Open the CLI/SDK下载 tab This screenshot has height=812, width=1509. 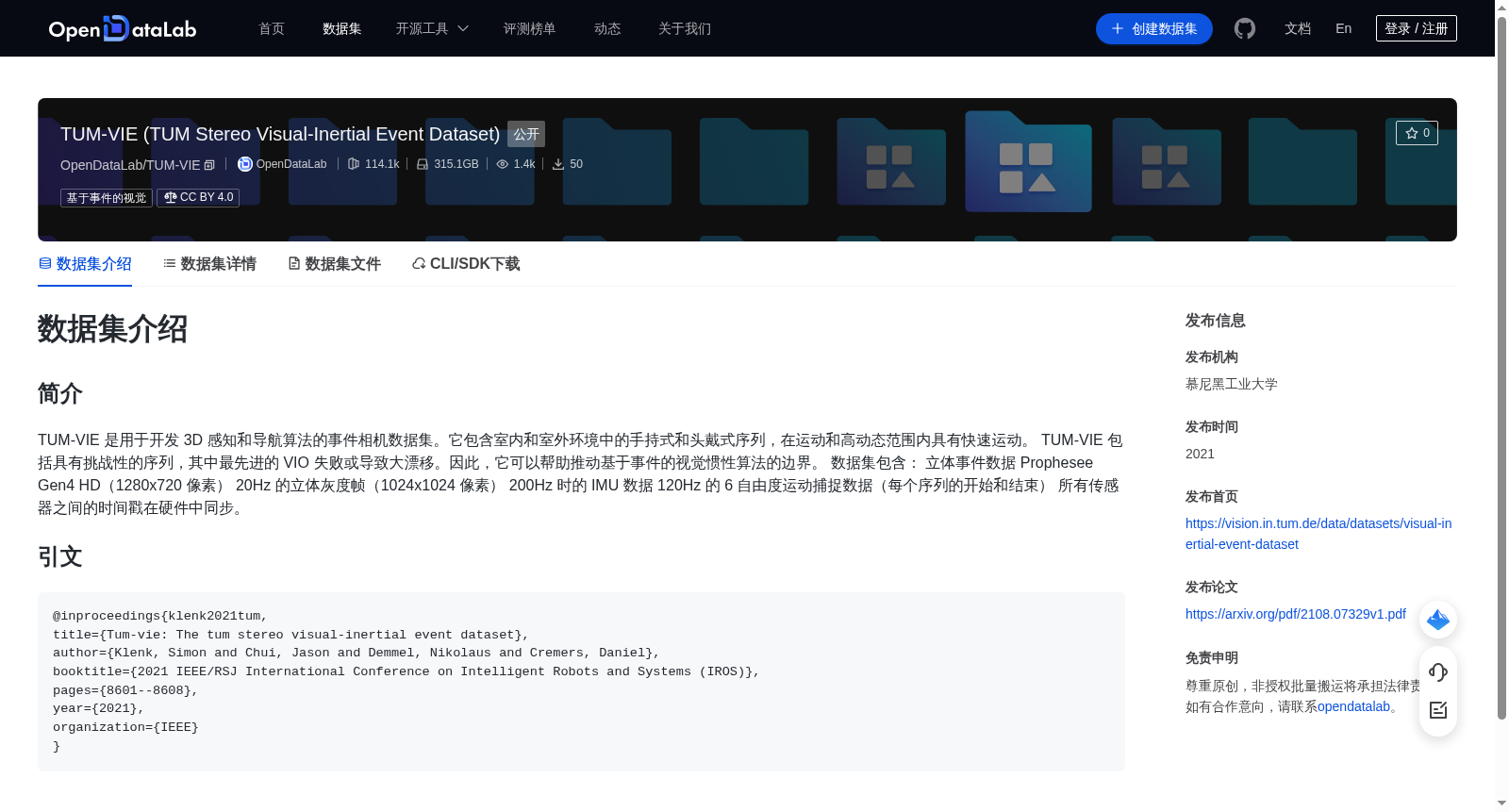pyautogui.click(x=466, y=264)
